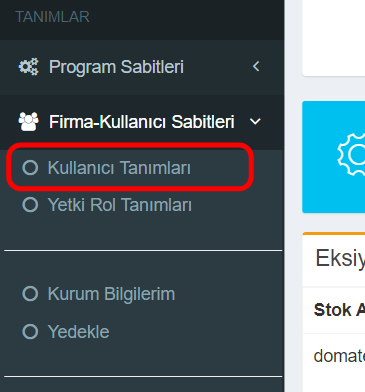The image size is (365, 392).
Task: Expand Program Sabitleri using its left chevron
Action: click(x=256, y=66)
